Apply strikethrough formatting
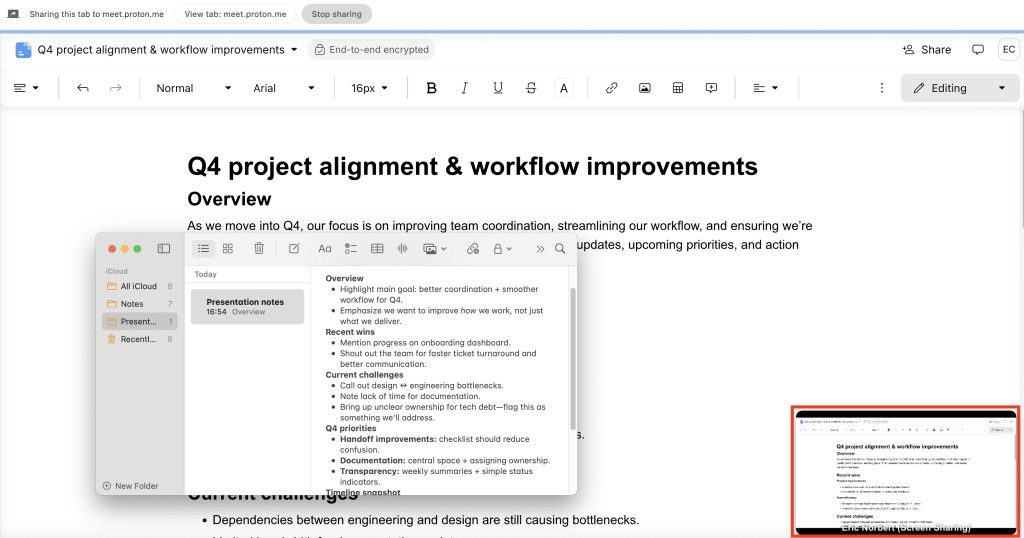Image resolution: width=1024 pixels, height=538 pixels. pos(531,88)
